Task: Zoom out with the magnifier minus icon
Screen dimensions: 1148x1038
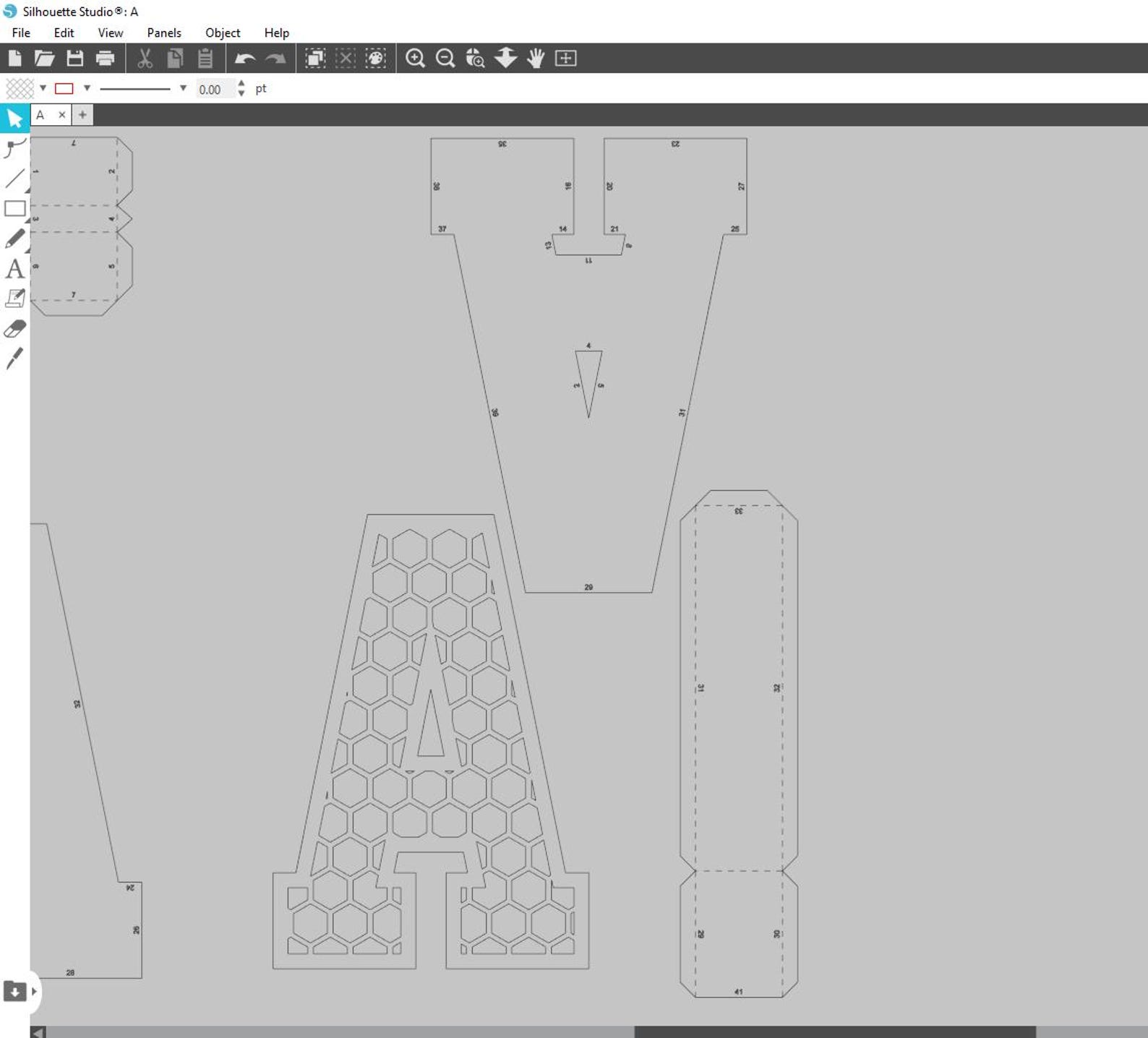Action: 445,58
